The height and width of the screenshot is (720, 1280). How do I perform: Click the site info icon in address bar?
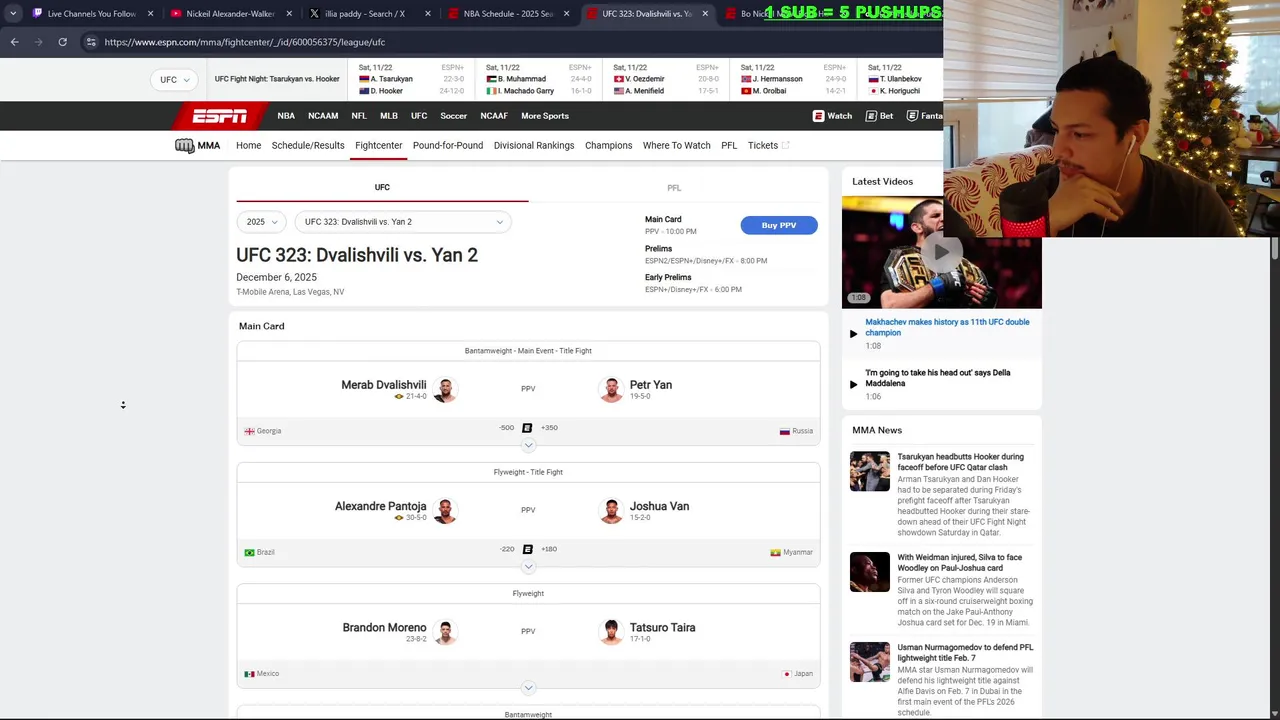click(x=90, y=42)
